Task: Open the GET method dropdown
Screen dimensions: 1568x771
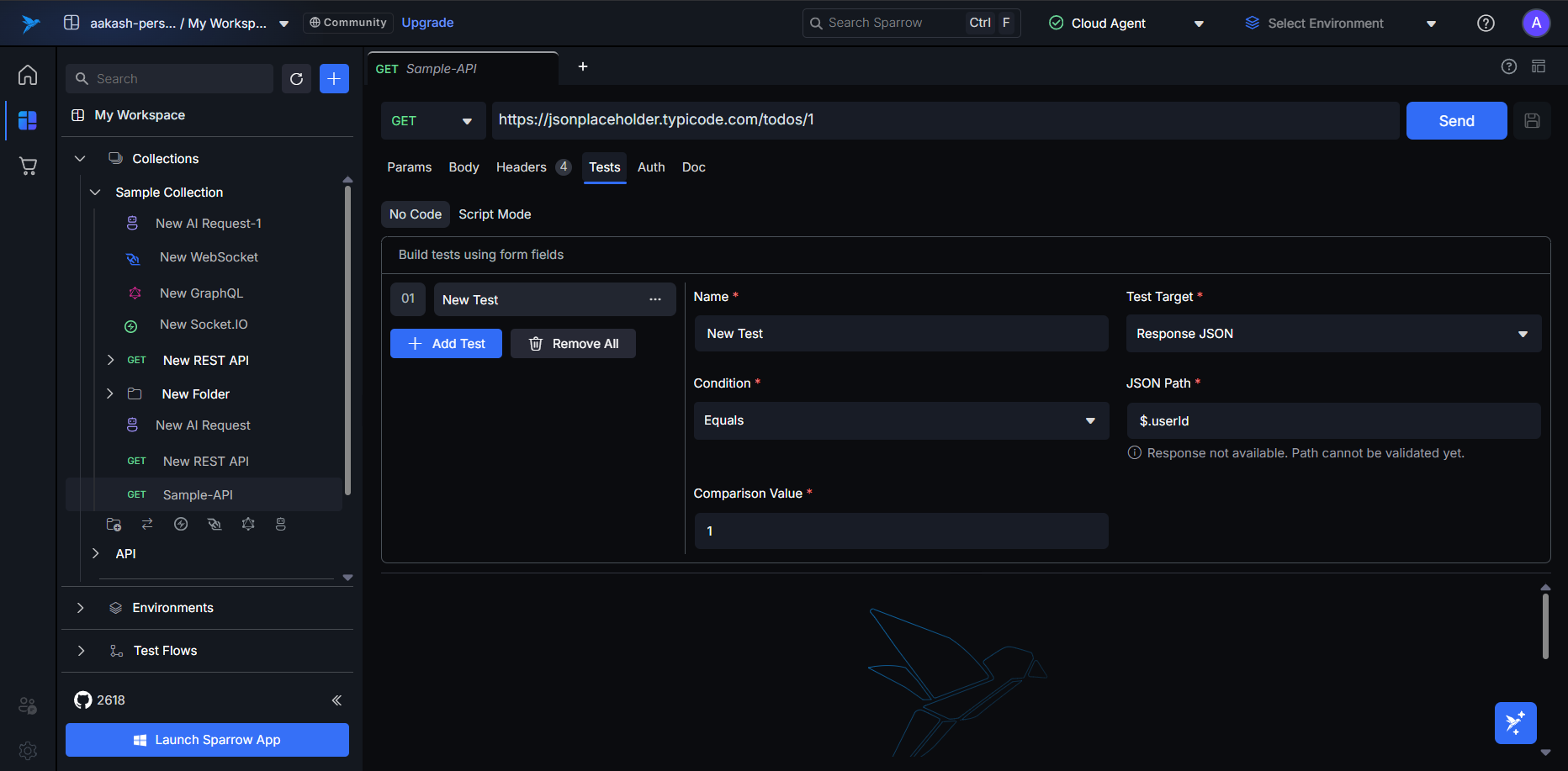Action: (432, 121)
